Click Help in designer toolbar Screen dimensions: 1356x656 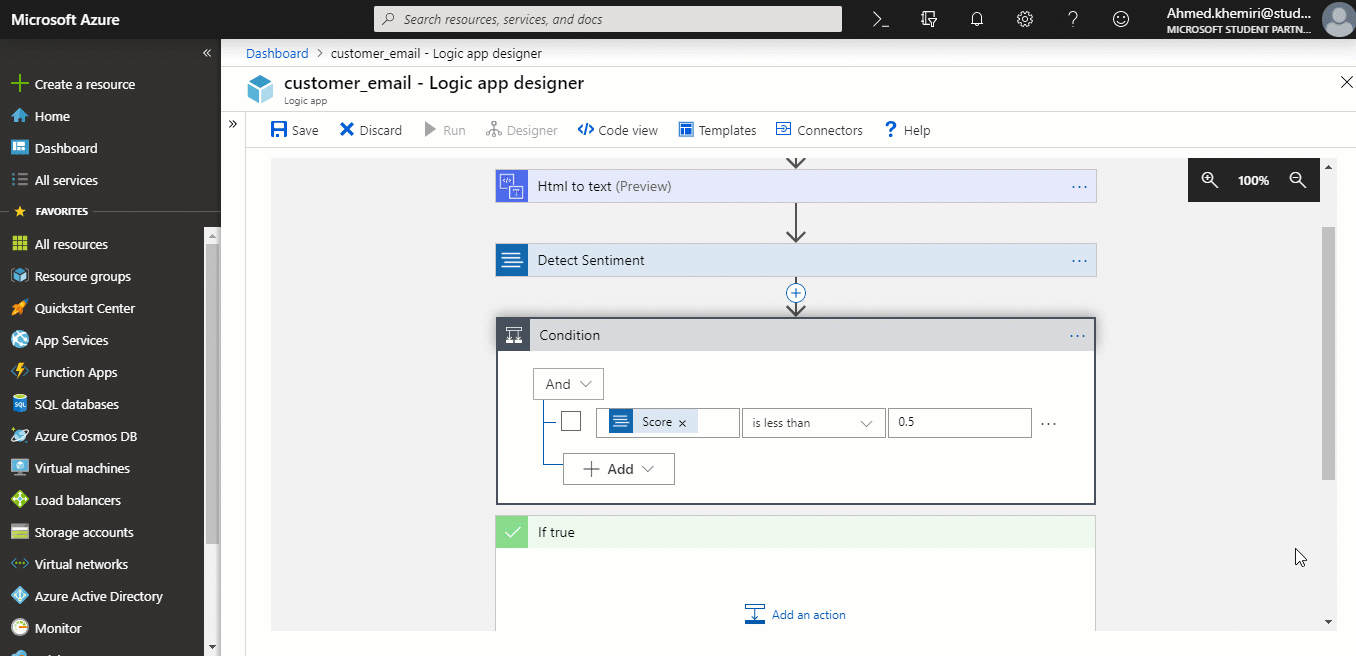[908, 130]
